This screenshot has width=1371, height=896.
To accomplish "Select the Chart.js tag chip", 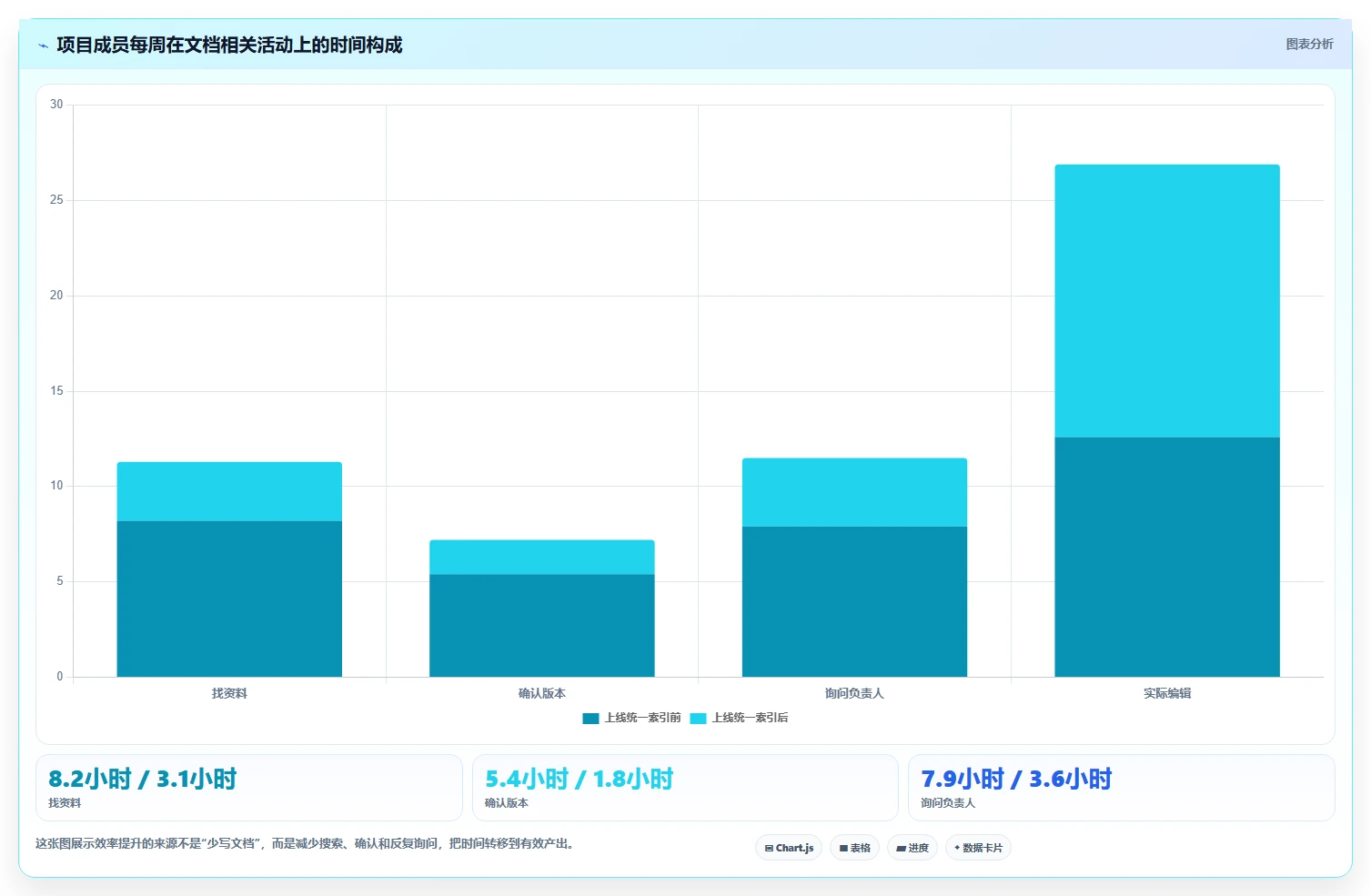I will click(789, 848).
